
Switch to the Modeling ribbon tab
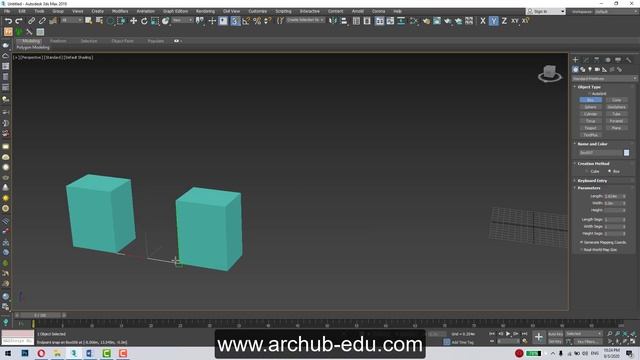[x=31, y=41]
